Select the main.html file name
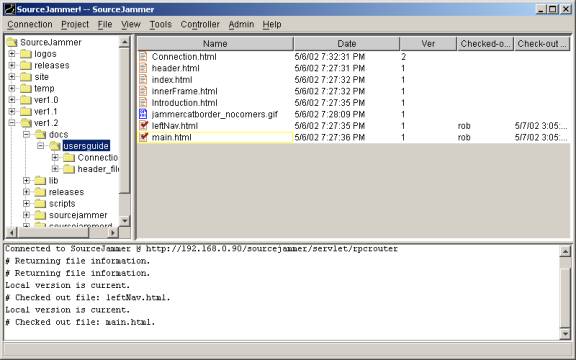Viewport: 576px width, 360px height. pos(172,137)
